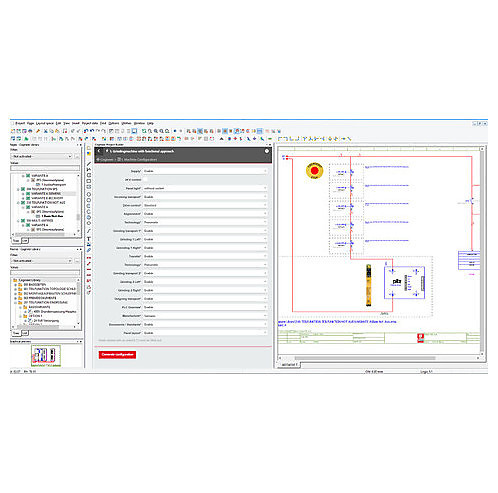Switch to the List tab in Pages panel
498x493 pixels.
tap(25, 240)
